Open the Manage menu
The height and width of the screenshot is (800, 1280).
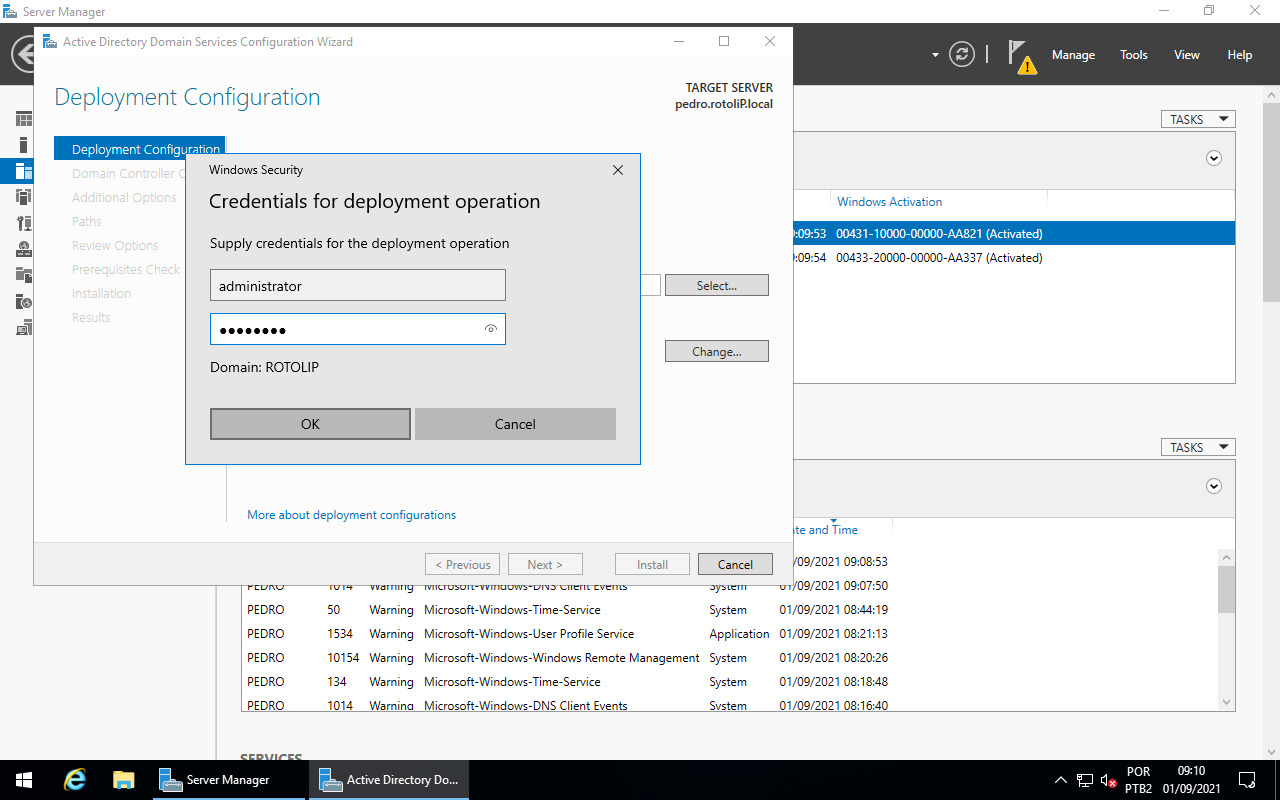[x=1073, y=55]
